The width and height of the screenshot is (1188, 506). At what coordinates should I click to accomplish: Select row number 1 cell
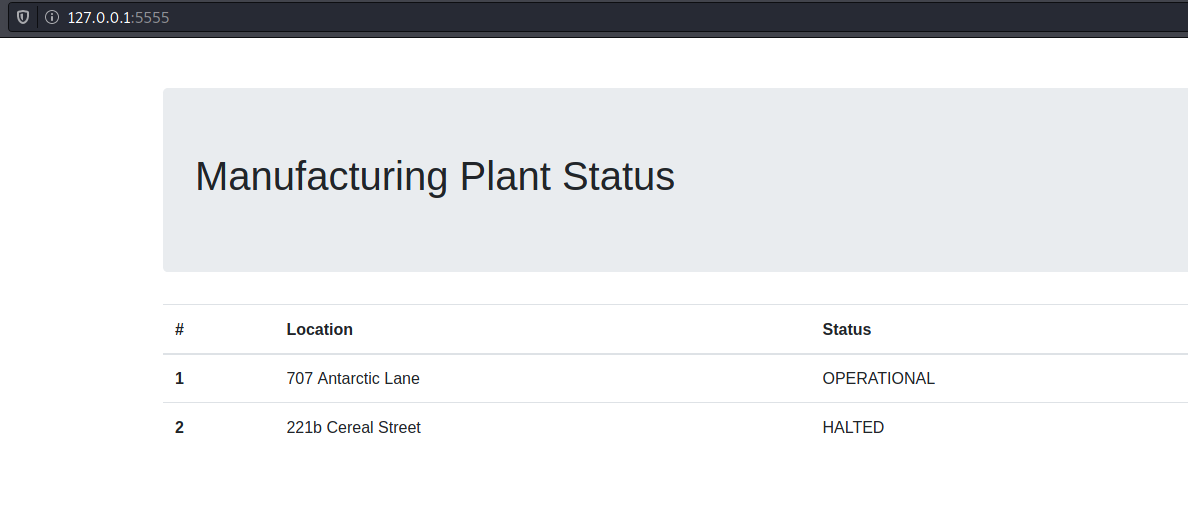tap(180, 378)
